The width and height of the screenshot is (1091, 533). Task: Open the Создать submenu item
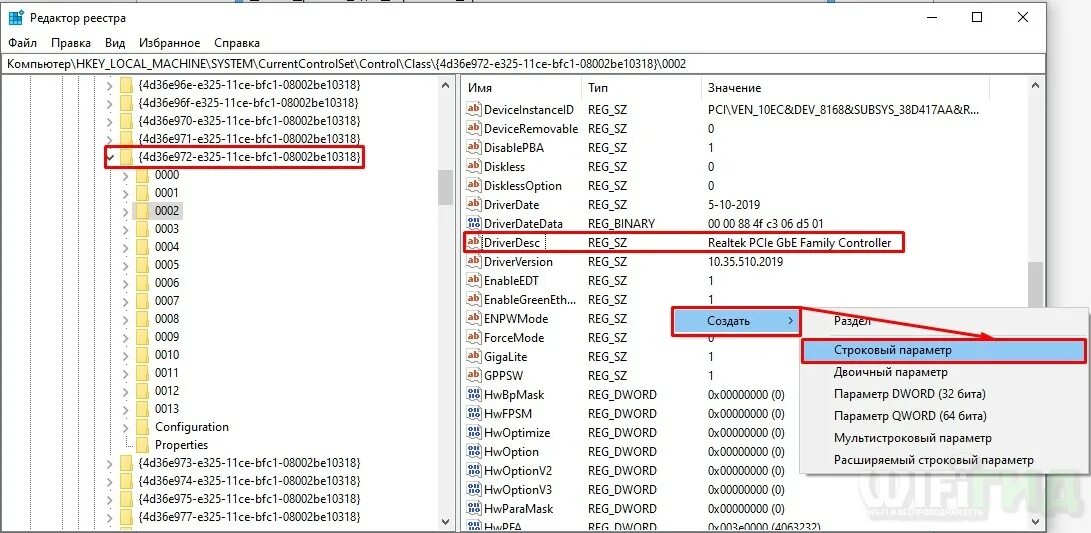736,321
